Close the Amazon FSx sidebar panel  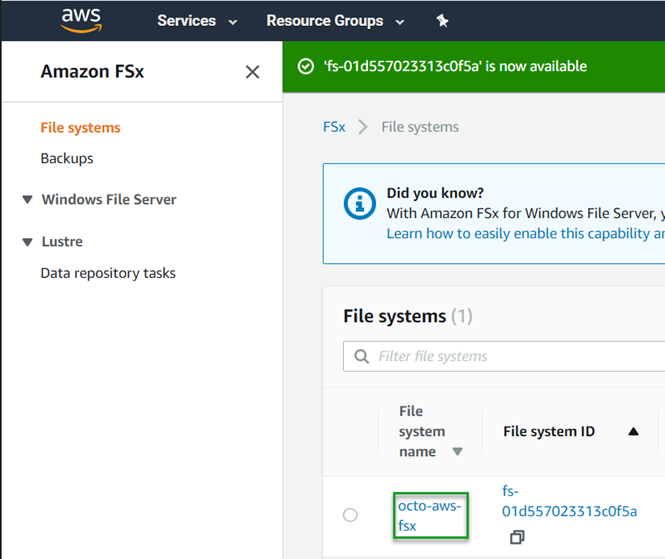252,72
